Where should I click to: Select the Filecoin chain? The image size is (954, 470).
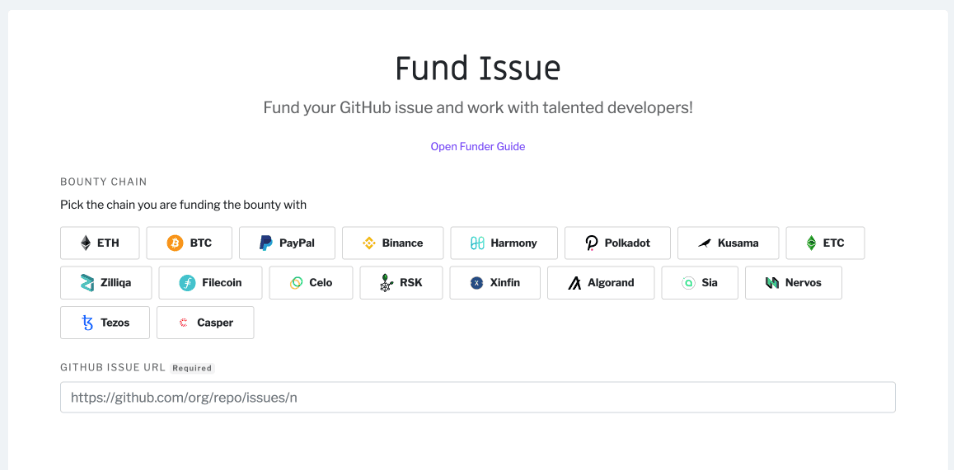[x=211, y=282]
